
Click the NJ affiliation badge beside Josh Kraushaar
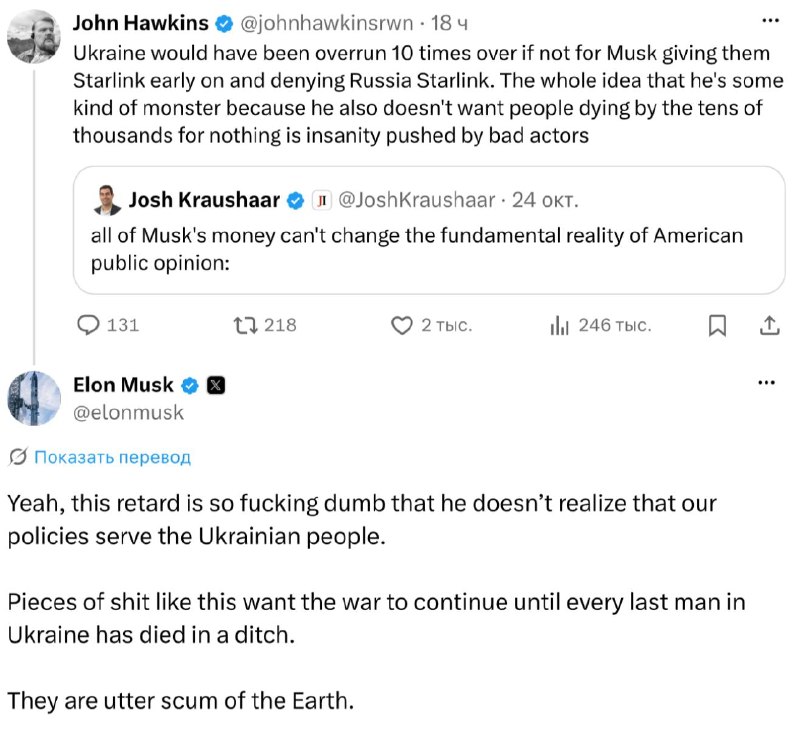pos(321,200)
